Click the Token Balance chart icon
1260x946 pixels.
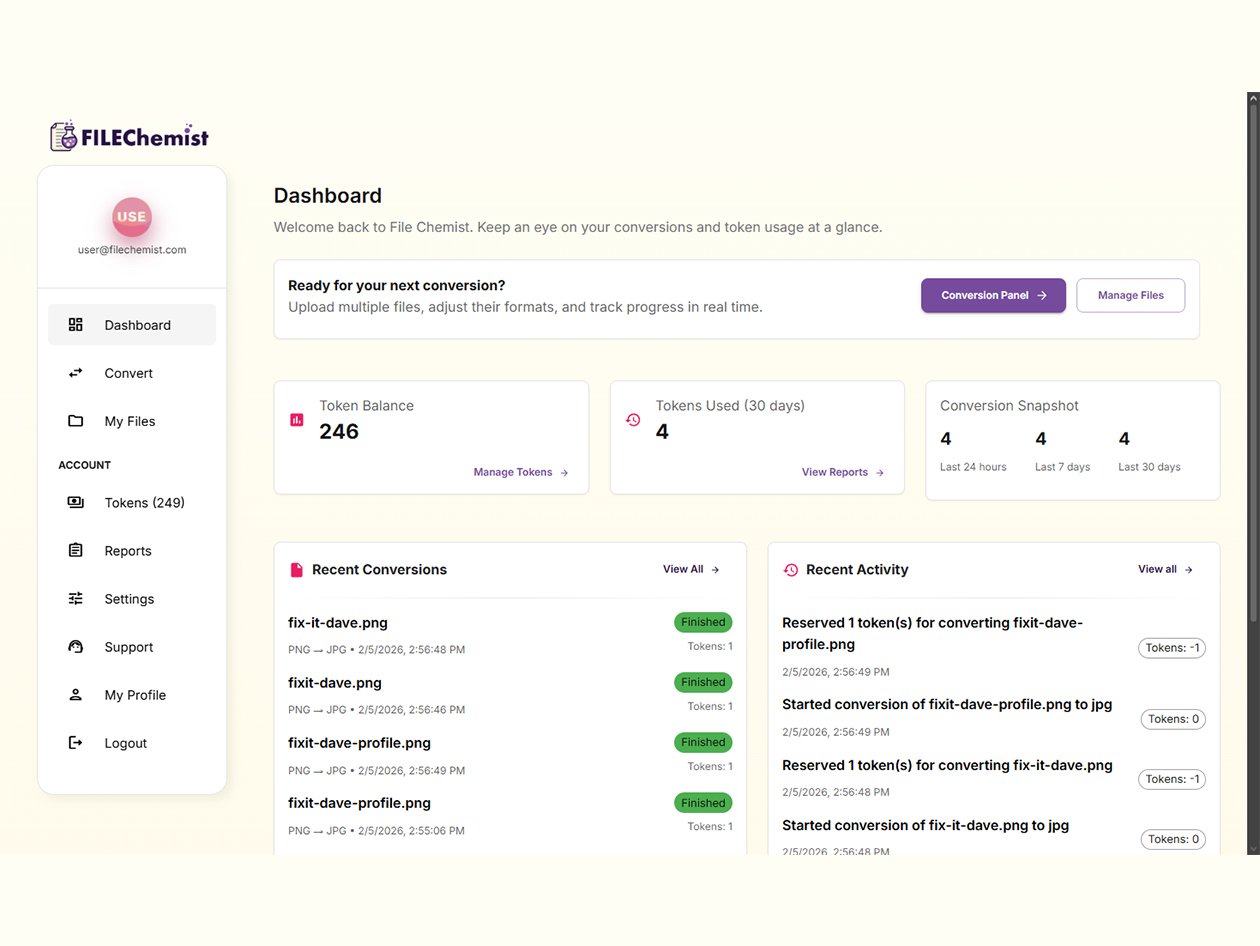tap(296, 419)
